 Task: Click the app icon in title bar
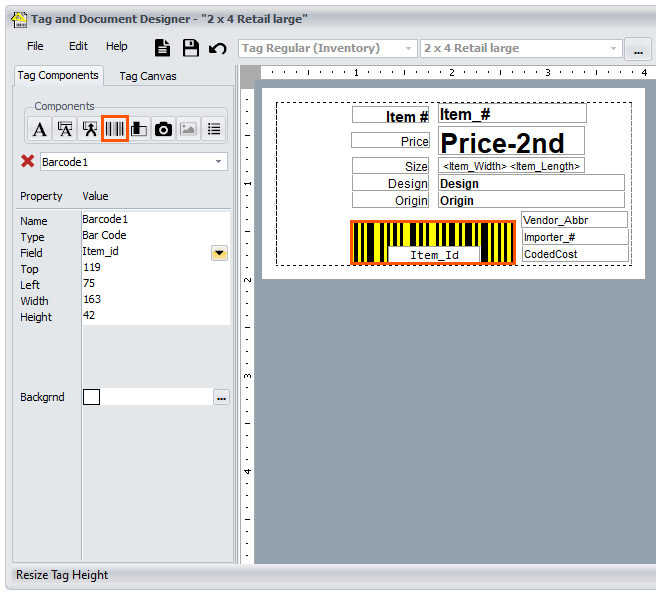point(19,19)
